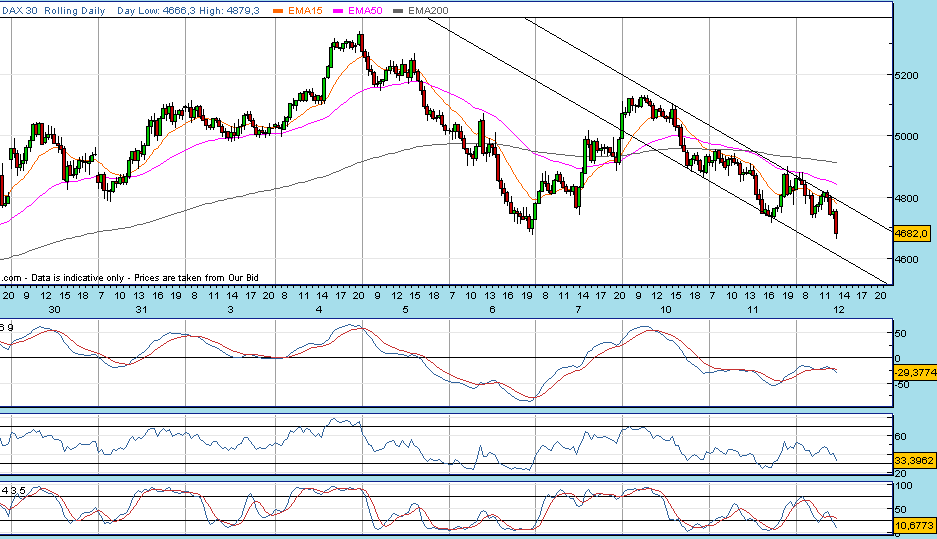Click the yellow MACD value tag -29,3774

click(x=915, y=372)
